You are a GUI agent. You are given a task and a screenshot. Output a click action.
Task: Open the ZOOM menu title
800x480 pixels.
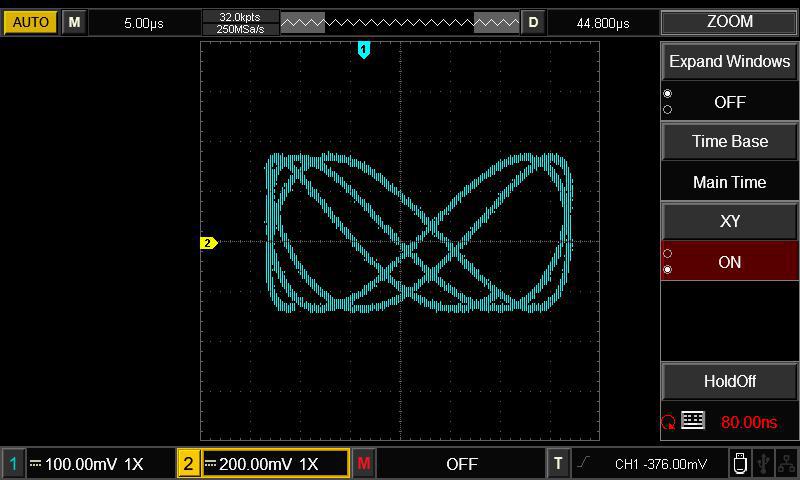tap(729, 22)
